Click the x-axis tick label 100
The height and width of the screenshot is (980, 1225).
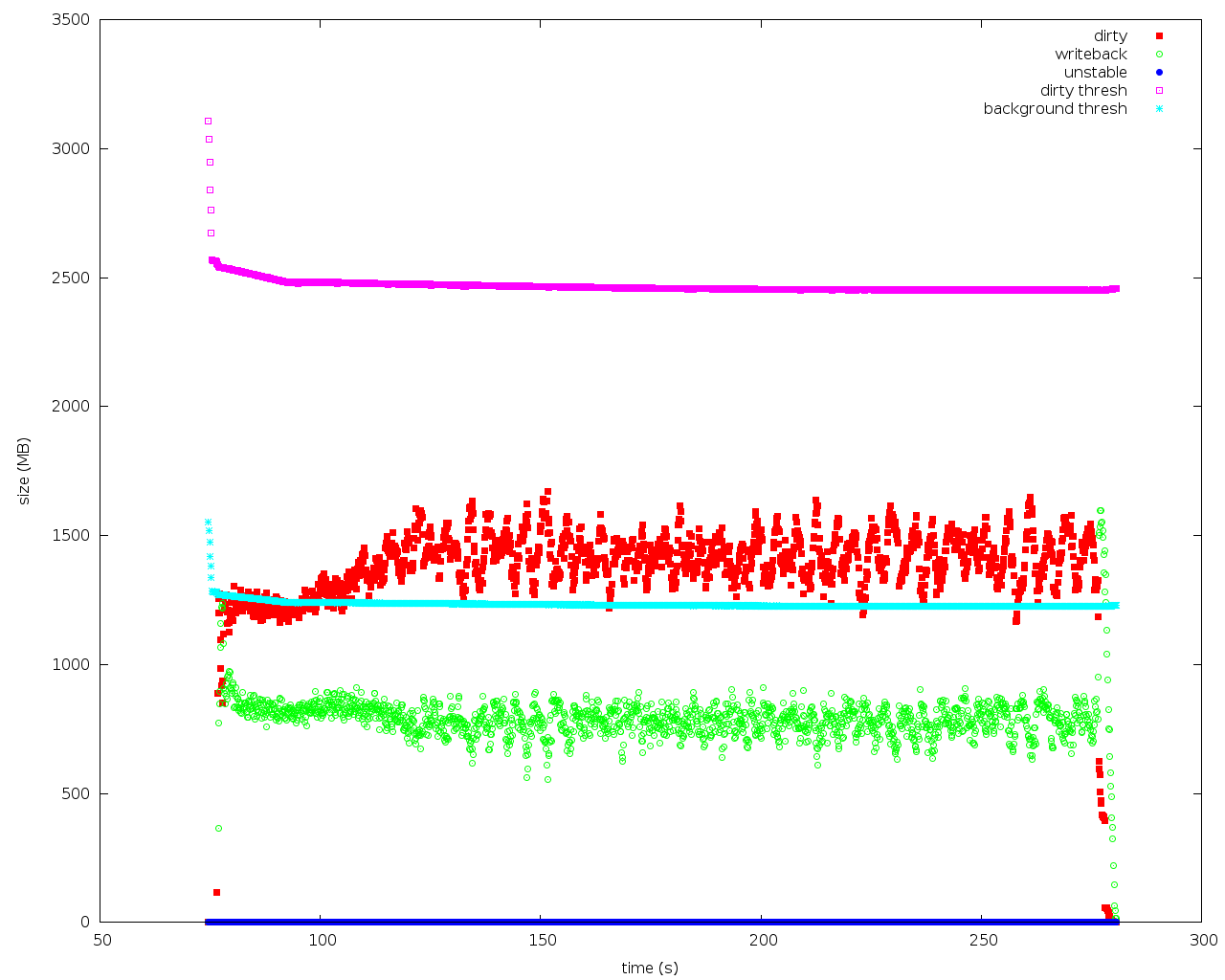[323, 941]
